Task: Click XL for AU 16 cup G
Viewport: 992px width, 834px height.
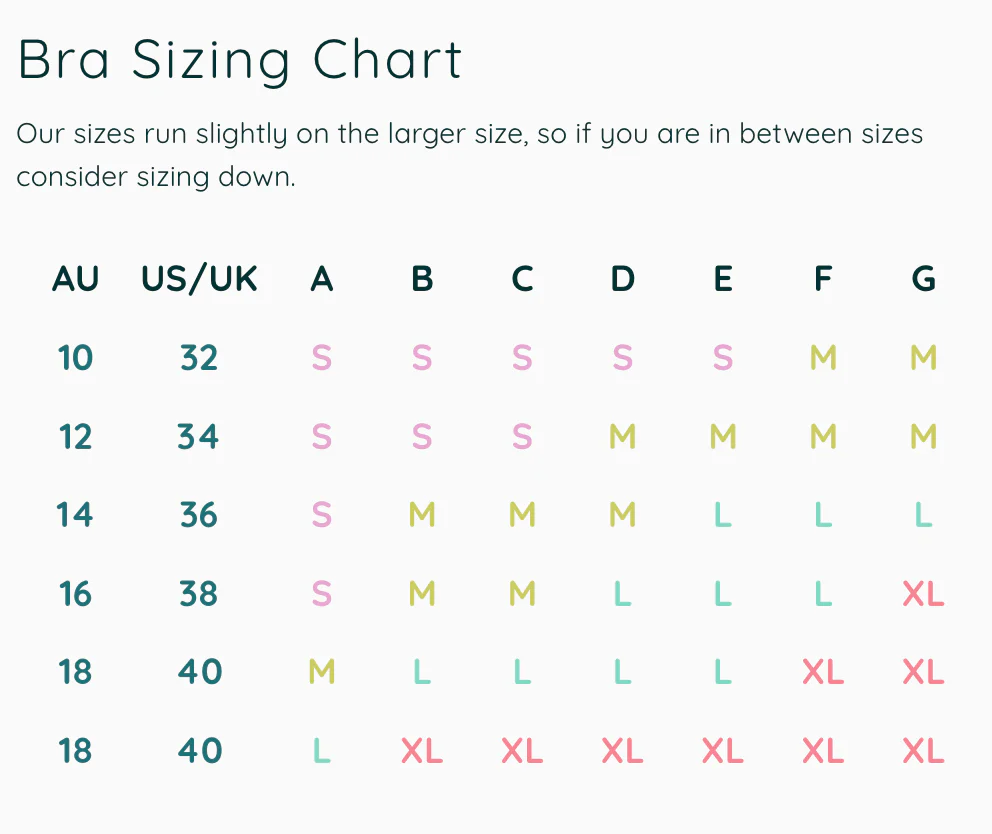Action: pyautogui.click(x=923, y=594)
